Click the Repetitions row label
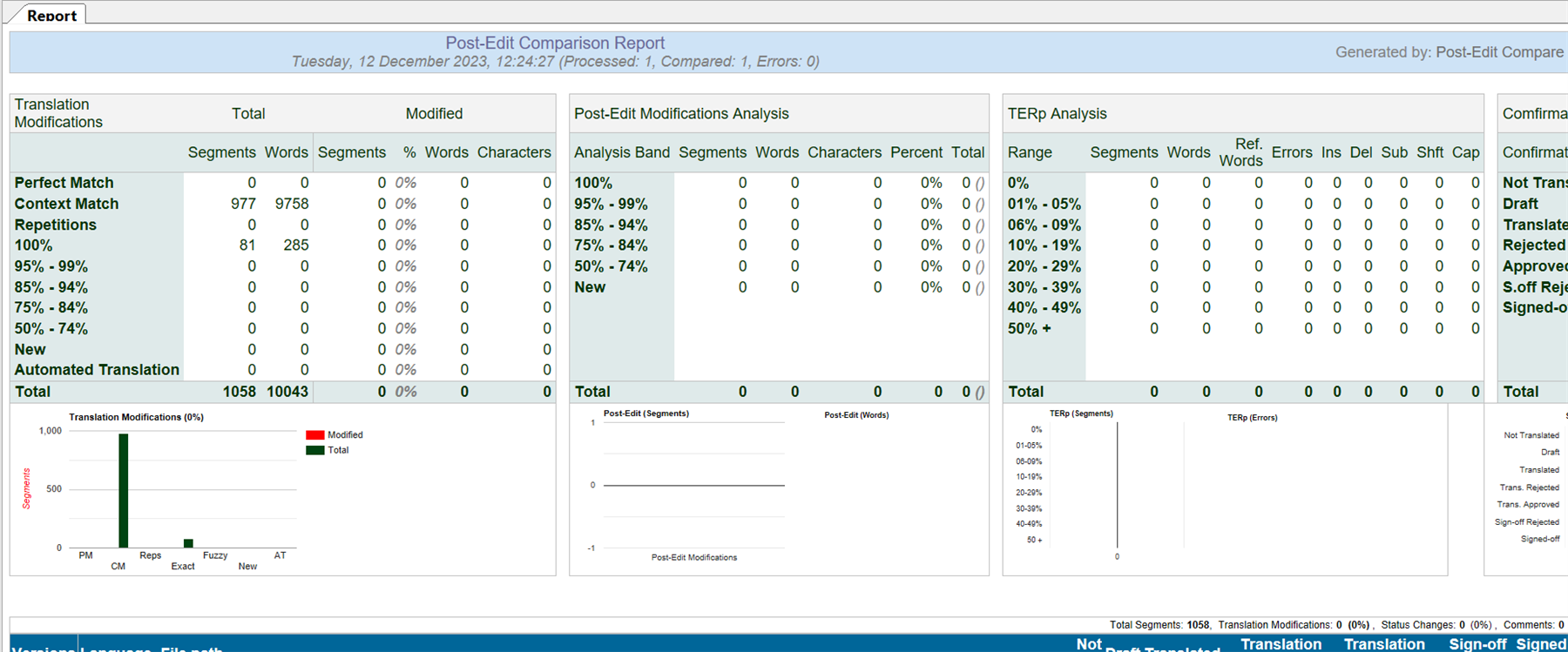This screenshot has width=1568, height=652. tap(55, 225)
